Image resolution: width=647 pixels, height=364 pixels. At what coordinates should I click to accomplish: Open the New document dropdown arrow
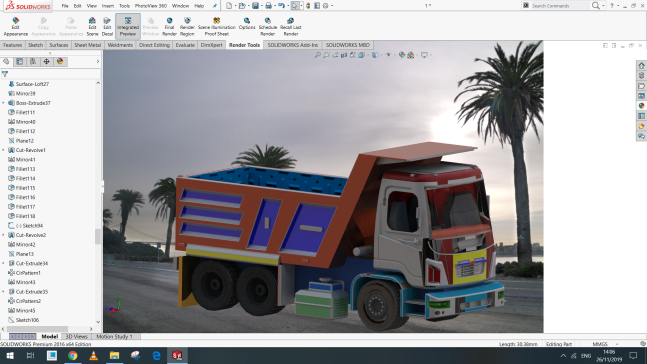point(235,6)
